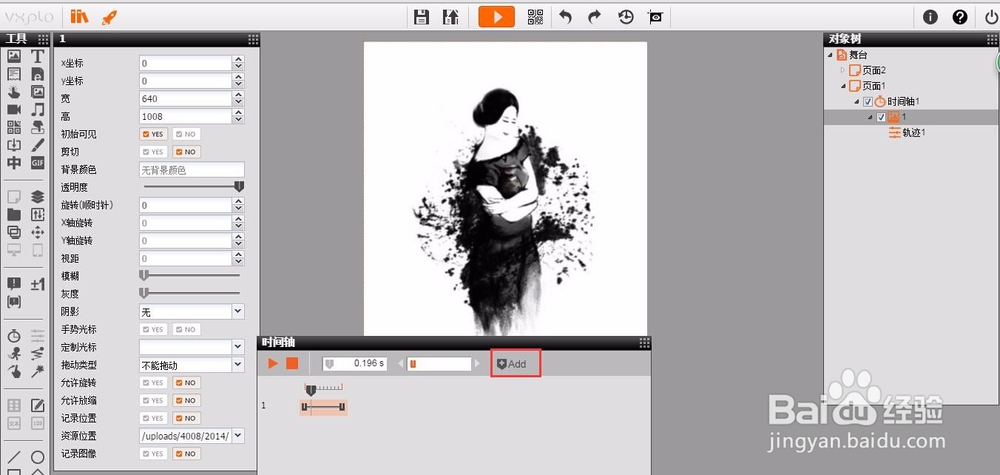The image size is (1000, 475).
Task: Open the history clock icon
Action: [626, 17]
